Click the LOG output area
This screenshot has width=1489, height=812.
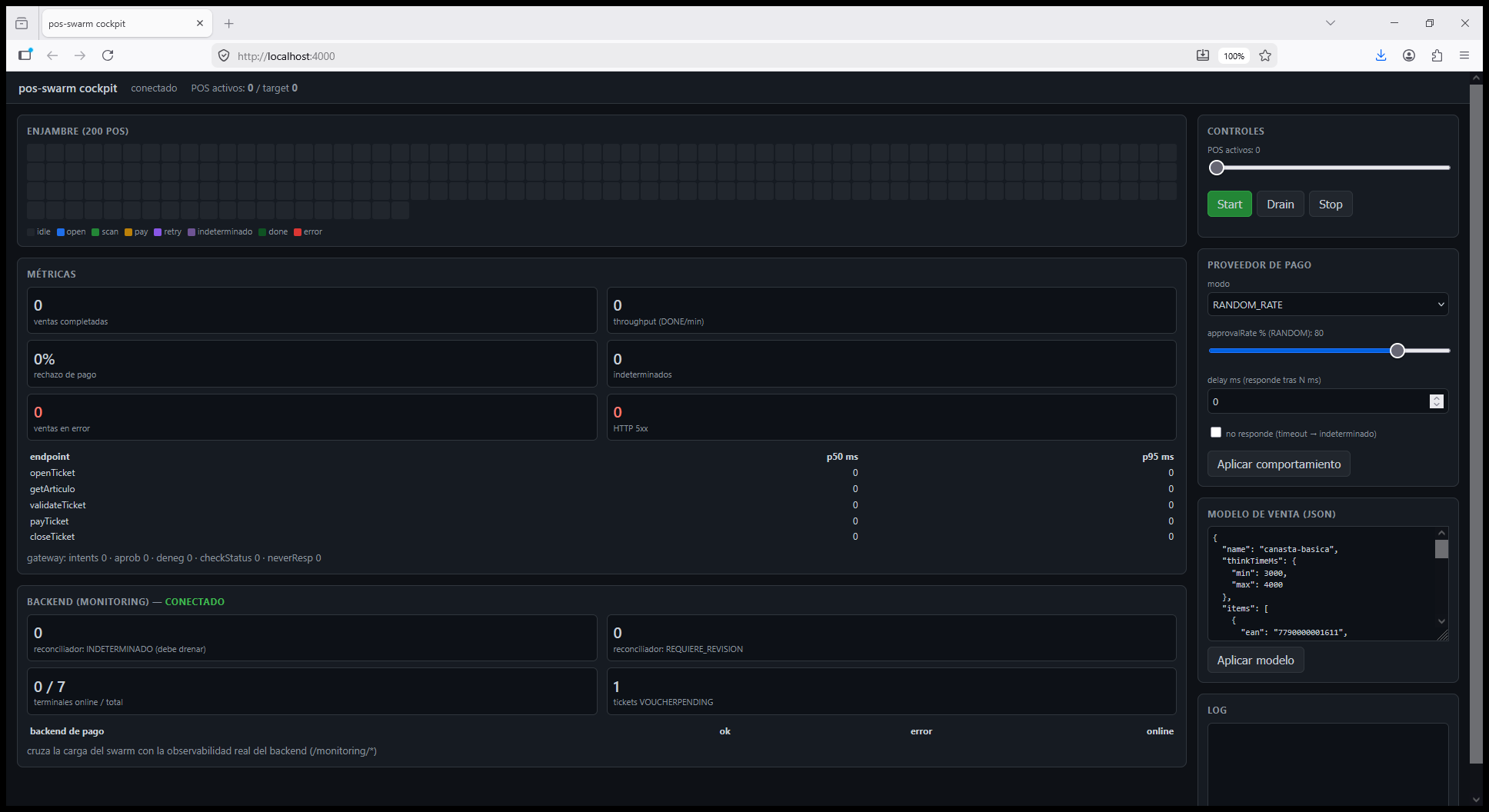point(1327,764)
